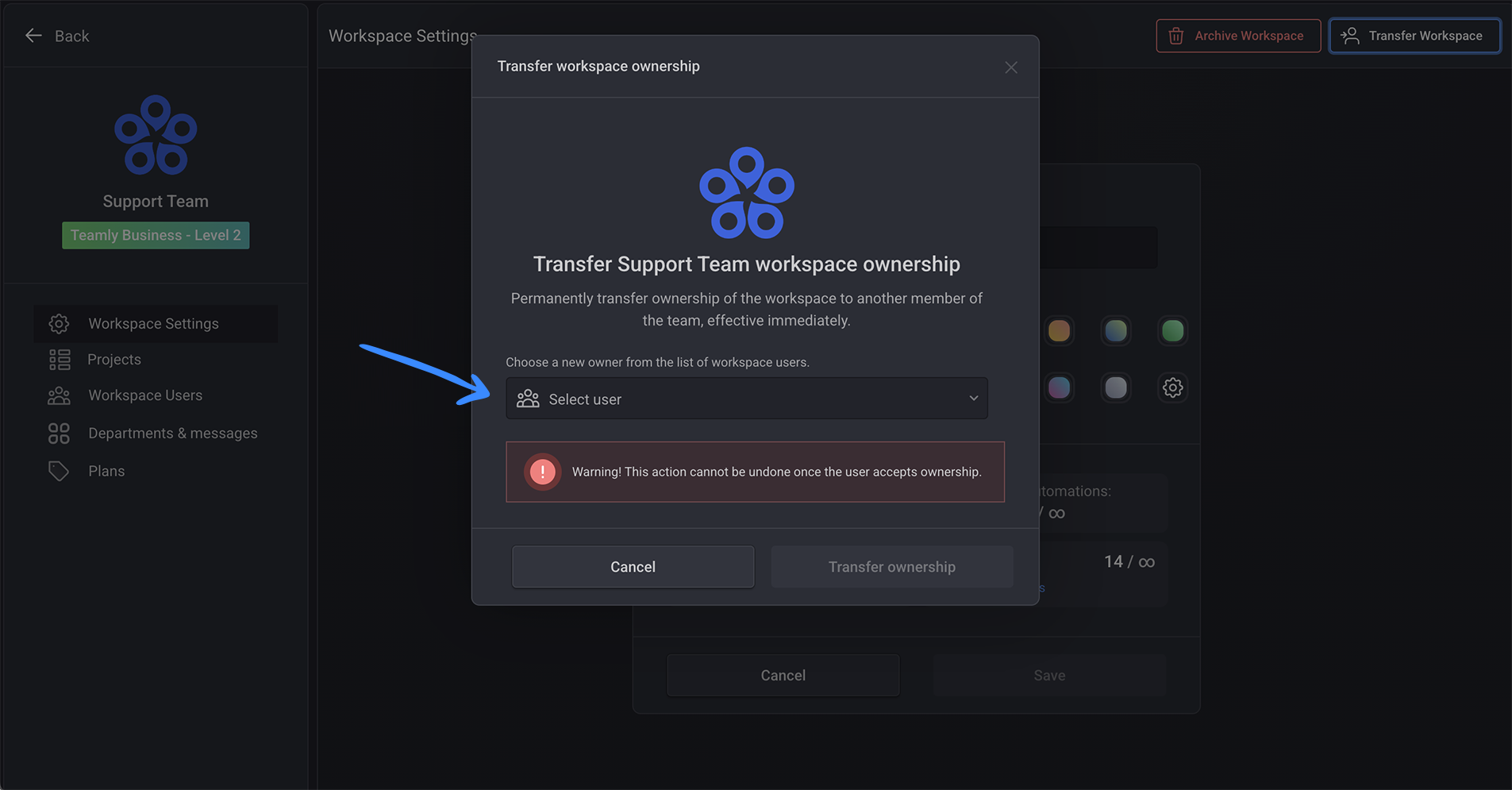Screen dimensions: 1512x790
Task: Click the Support Team name in sidebar
Action: (x=156, y=202)
